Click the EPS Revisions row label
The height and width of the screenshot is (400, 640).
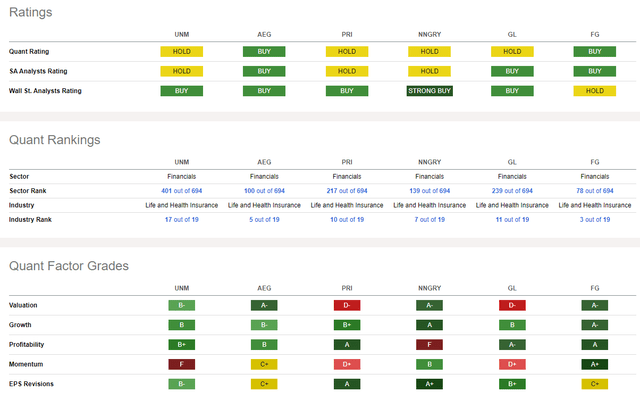click(x=31, y=384)
